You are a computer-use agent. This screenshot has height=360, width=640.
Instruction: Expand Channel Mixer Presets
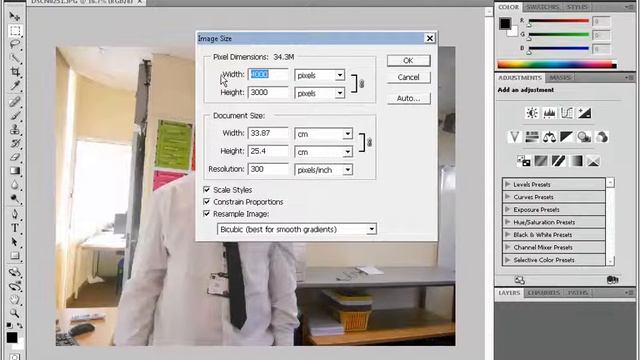coord(508,247)
